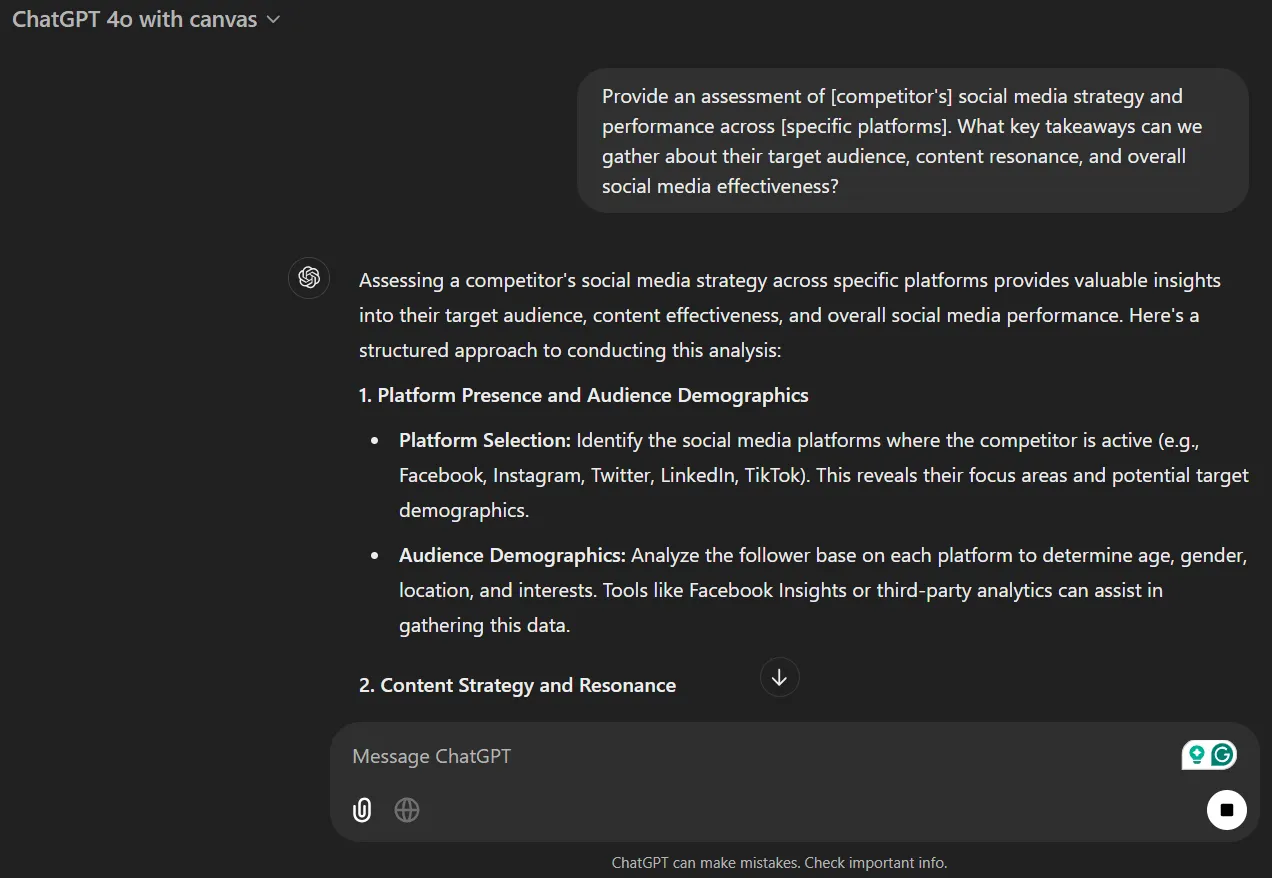Click 'ChatGPT can make mistakes' footer notice
Viewport: 1272px width, 878px height.
(706, 862)
